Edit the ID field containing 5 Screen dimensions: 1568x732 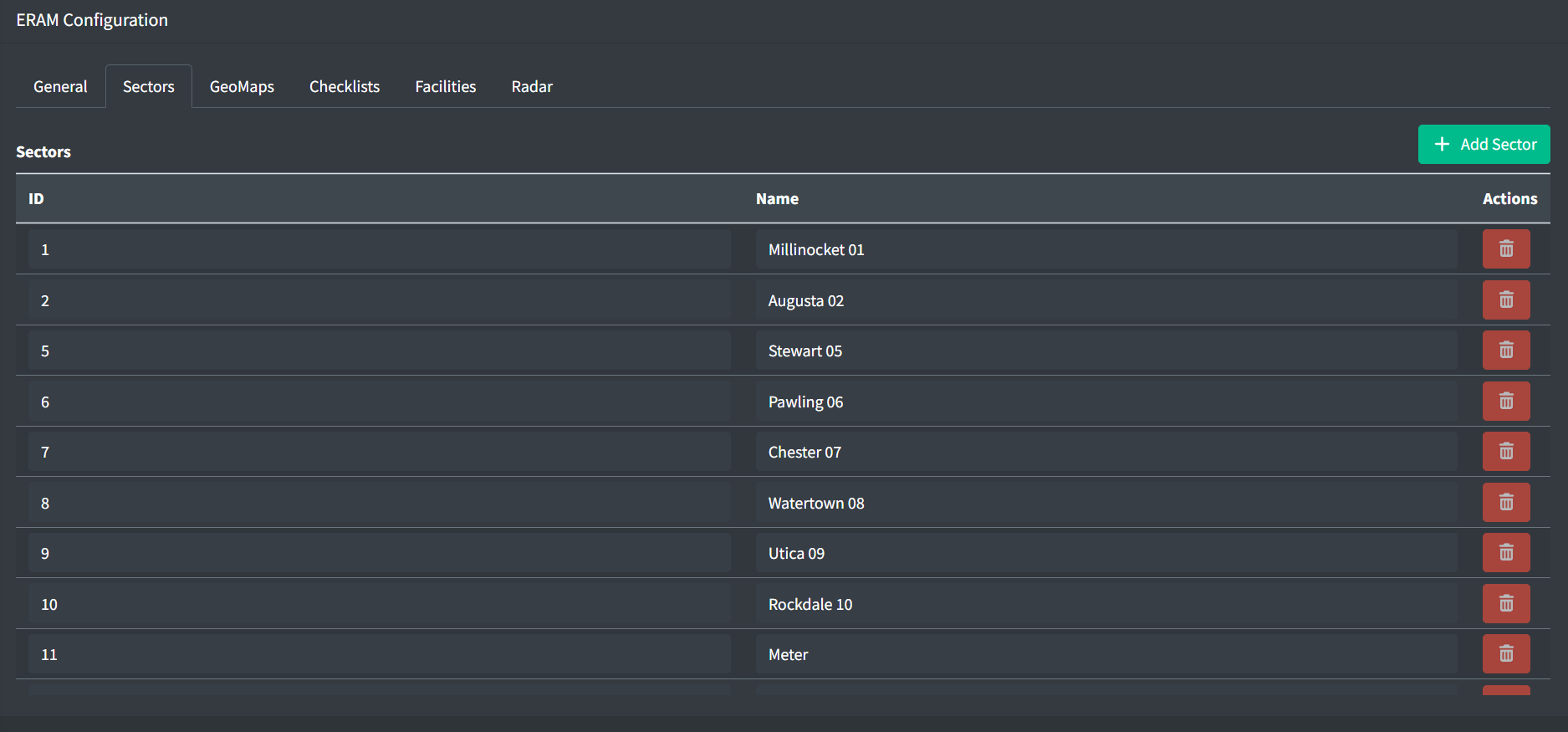click(x=380, y=351)
